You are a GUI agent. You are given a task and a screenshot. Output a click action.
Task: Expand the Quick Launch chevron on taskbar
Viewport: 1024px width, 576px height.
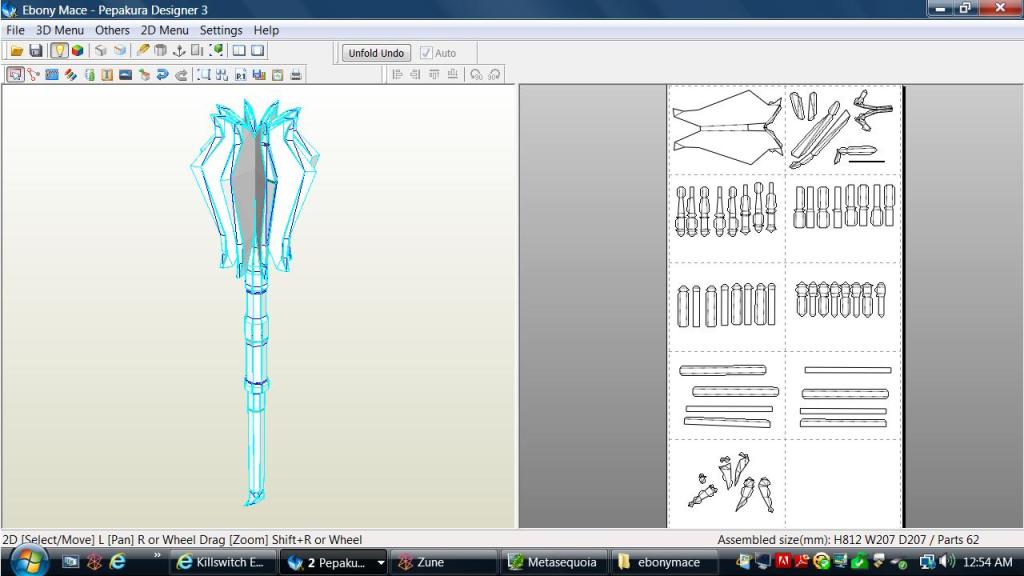[x=157, y=556]
